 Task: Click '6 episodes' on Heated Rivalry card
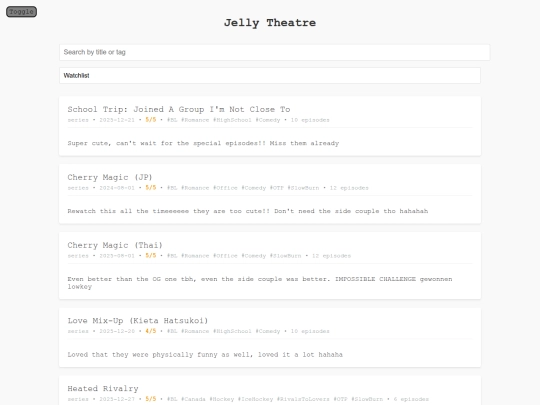(x=411, y=399)
